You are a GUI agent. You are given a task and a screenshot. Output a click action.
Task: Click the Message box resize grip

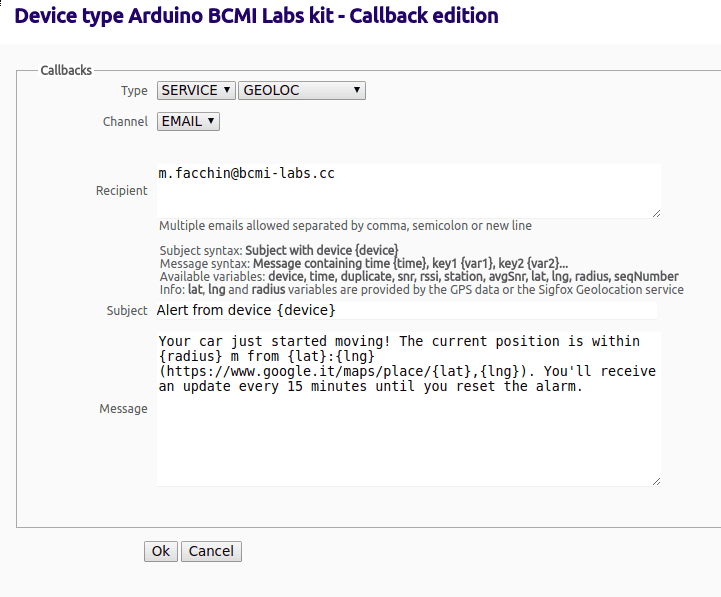pos(656,481)
